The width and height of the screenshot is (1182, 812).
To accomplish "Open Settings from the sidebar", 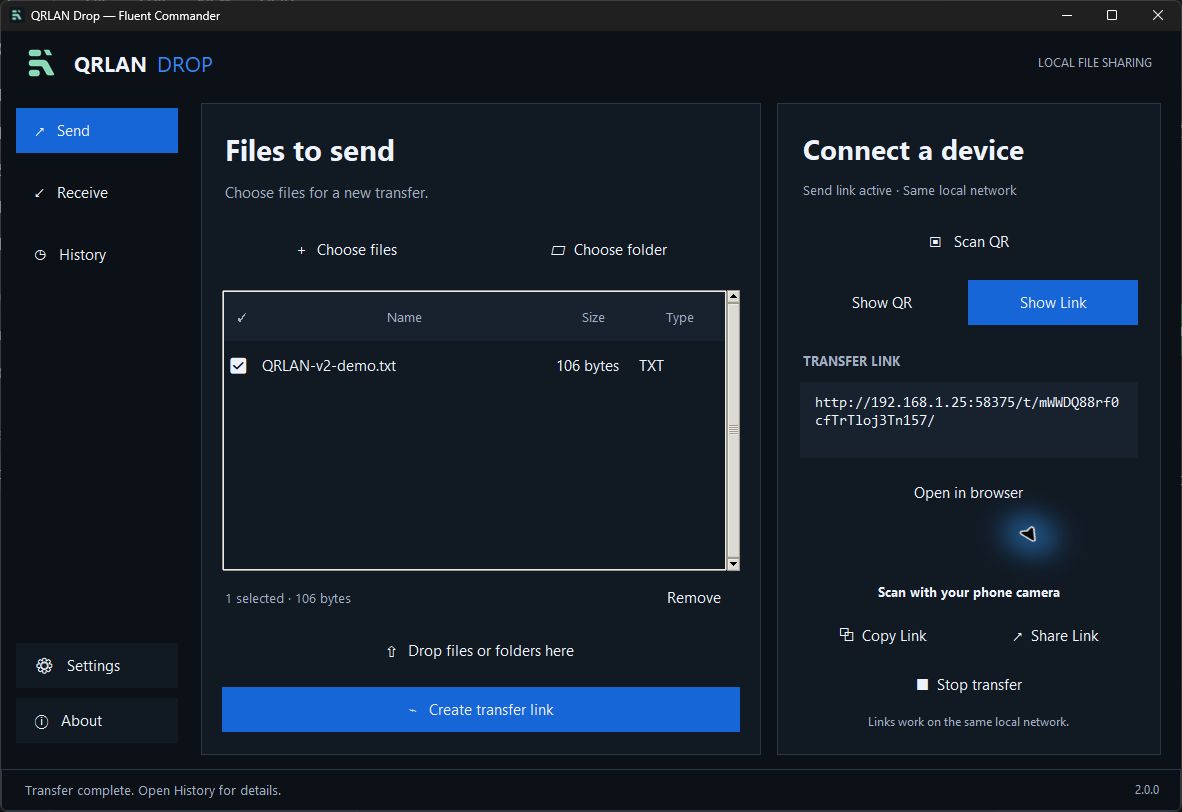I will 96,666.
